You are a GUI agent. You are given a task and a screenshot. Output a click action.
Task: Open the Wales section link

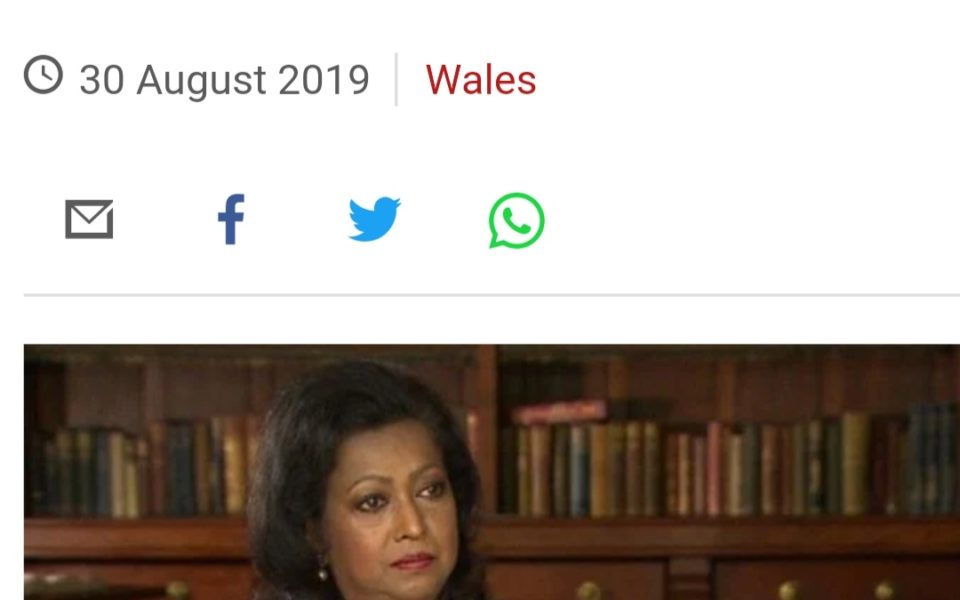coord(481,80)
